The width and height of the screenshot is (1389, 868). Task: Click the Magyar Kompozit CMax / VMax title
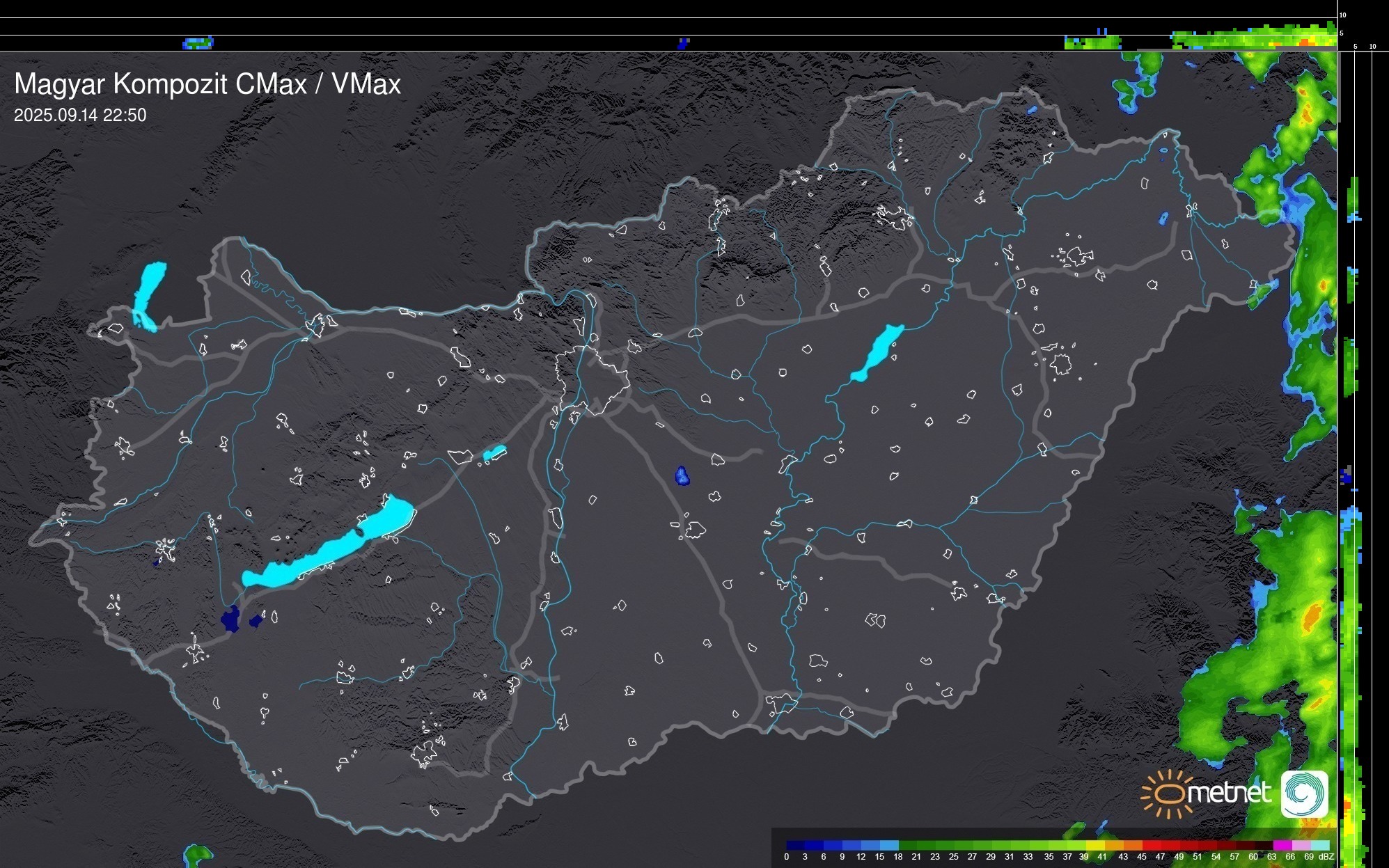(207, 84)
